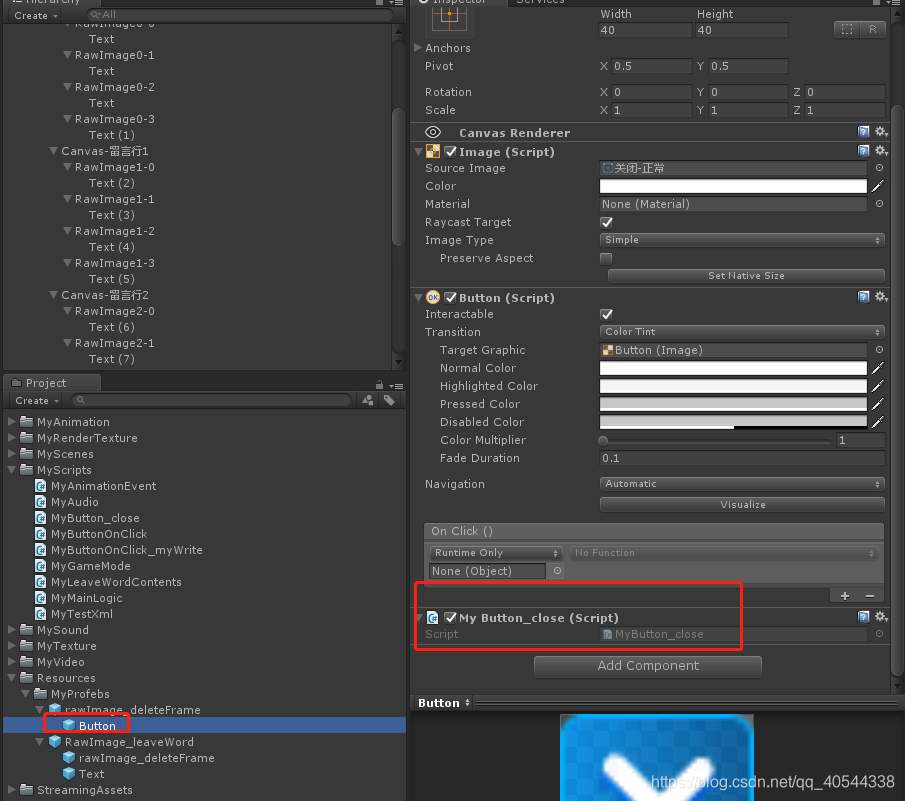Open Button preview dropdown header
The width and height of the screenshot is (905, 801).
coord(444,703)
